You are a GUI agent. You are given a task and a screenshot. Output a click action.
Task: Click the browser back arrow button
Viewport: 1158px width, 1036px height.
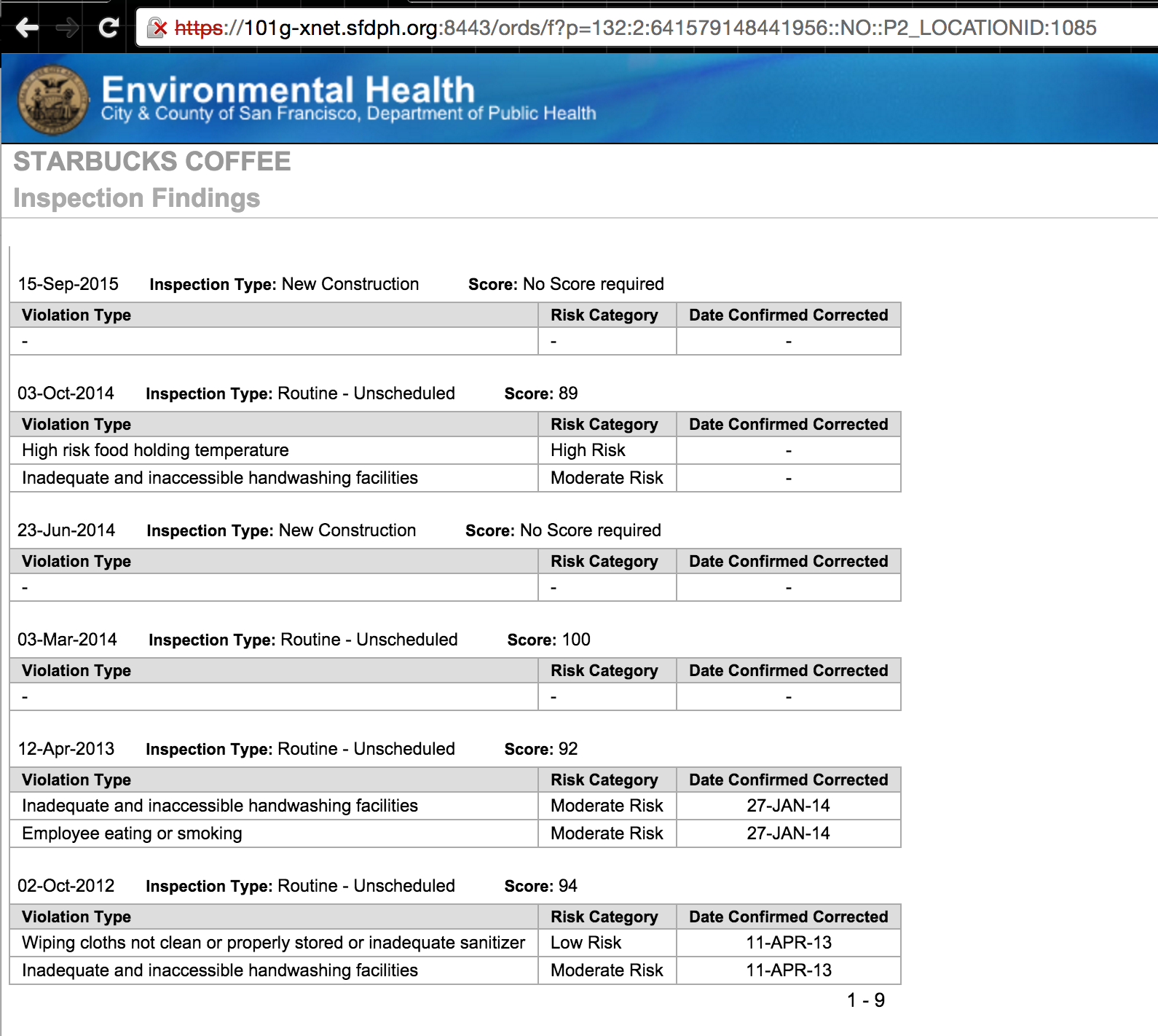click(27, 28)
